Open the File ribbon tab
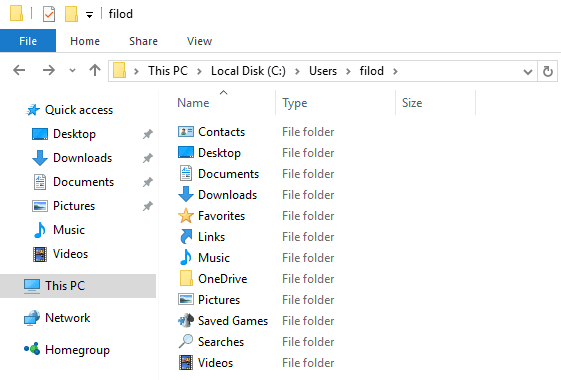This screenshot has width=561, height=380. [28, 41]
